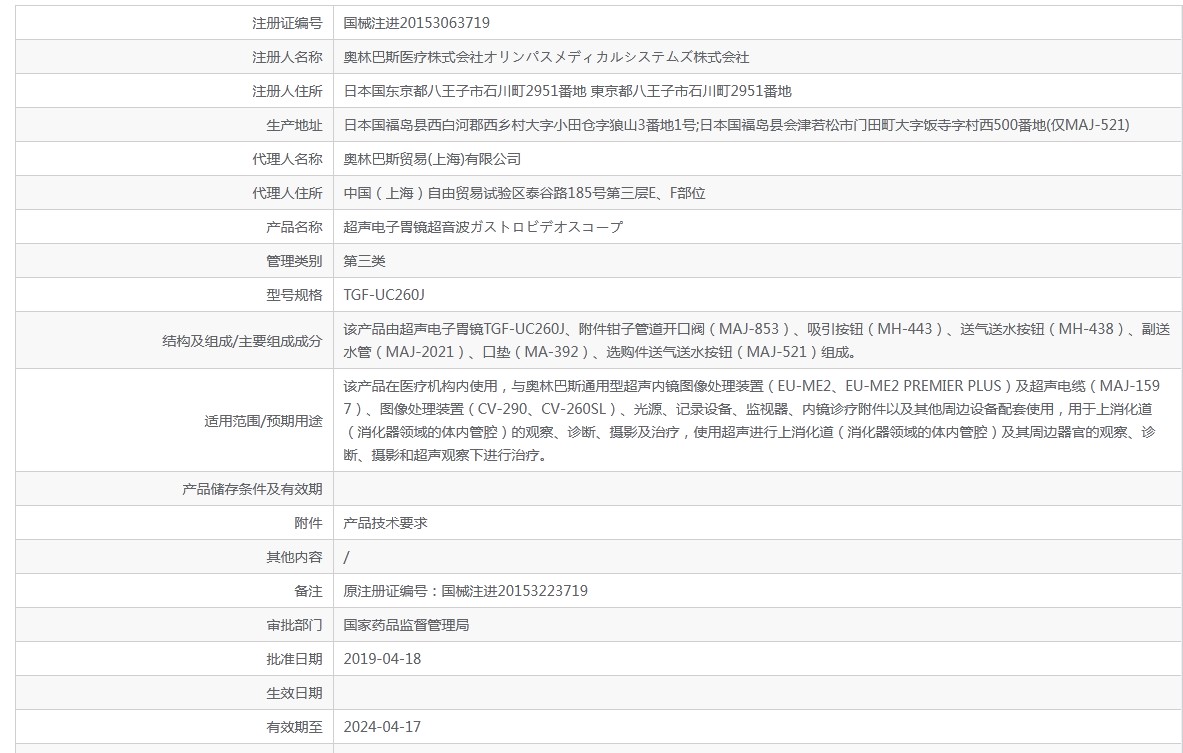Viewport: 1183px width, 753px height.
Task: Select the remark 原注册证编号：国械注进20153223719
Action: click(466, 592)
